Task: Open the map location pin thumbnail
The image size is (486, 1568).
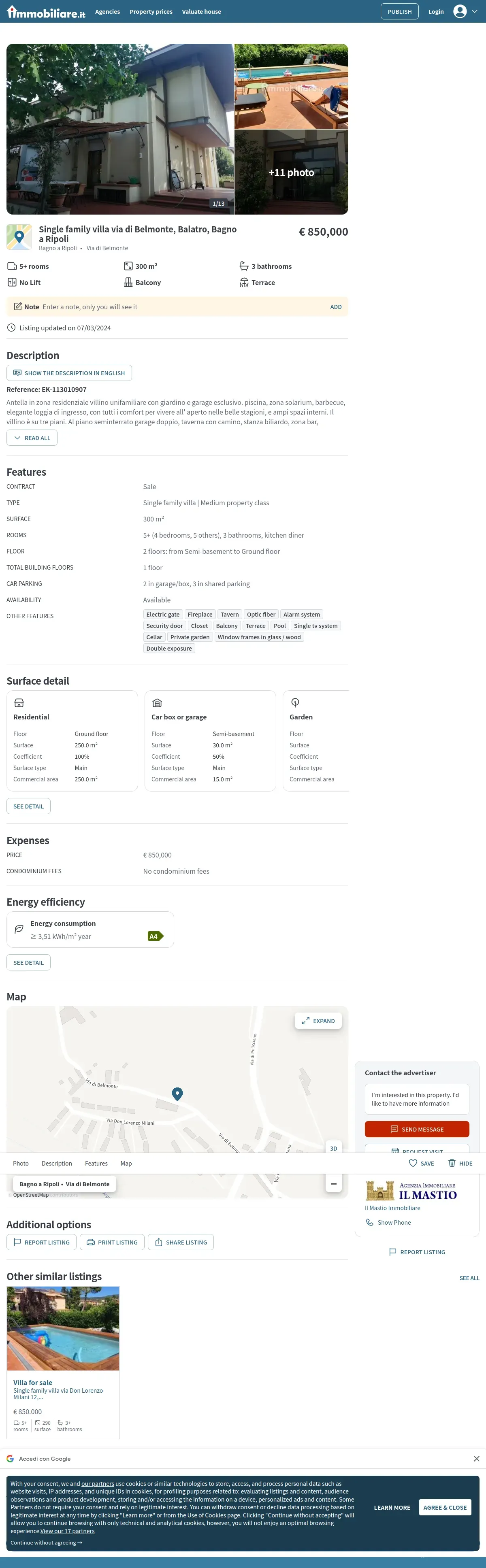Action: pyautogui.click(x=19, y=237)
